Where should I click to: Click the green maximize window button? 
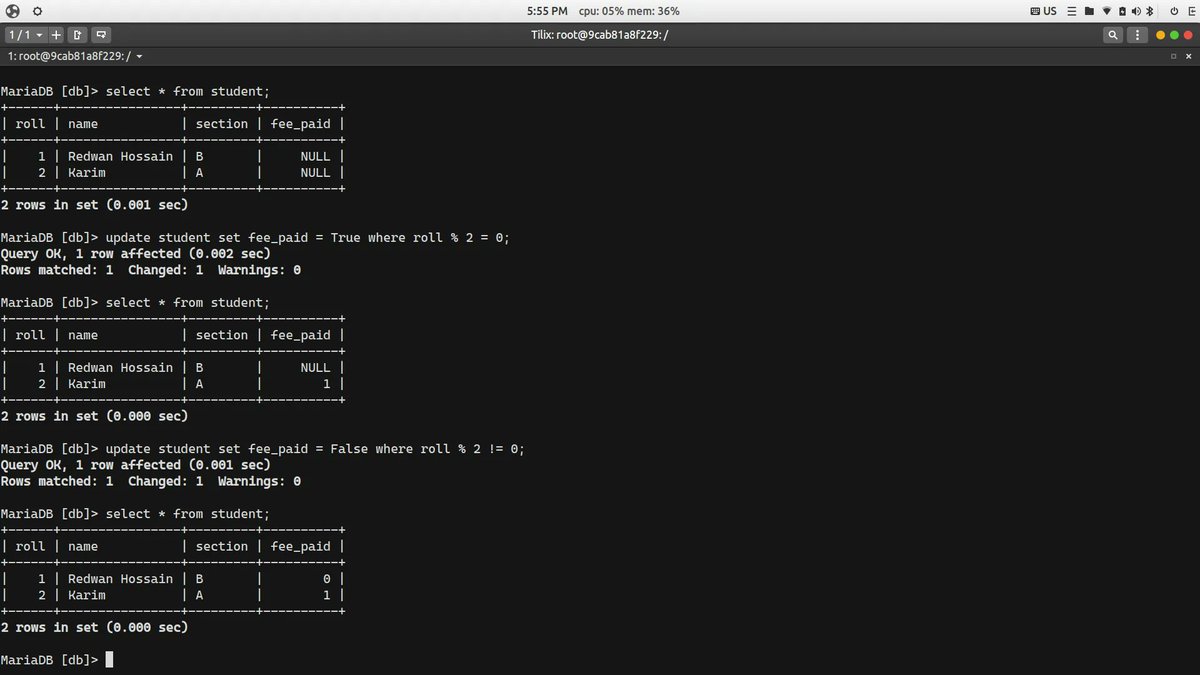coord(1174,35)
